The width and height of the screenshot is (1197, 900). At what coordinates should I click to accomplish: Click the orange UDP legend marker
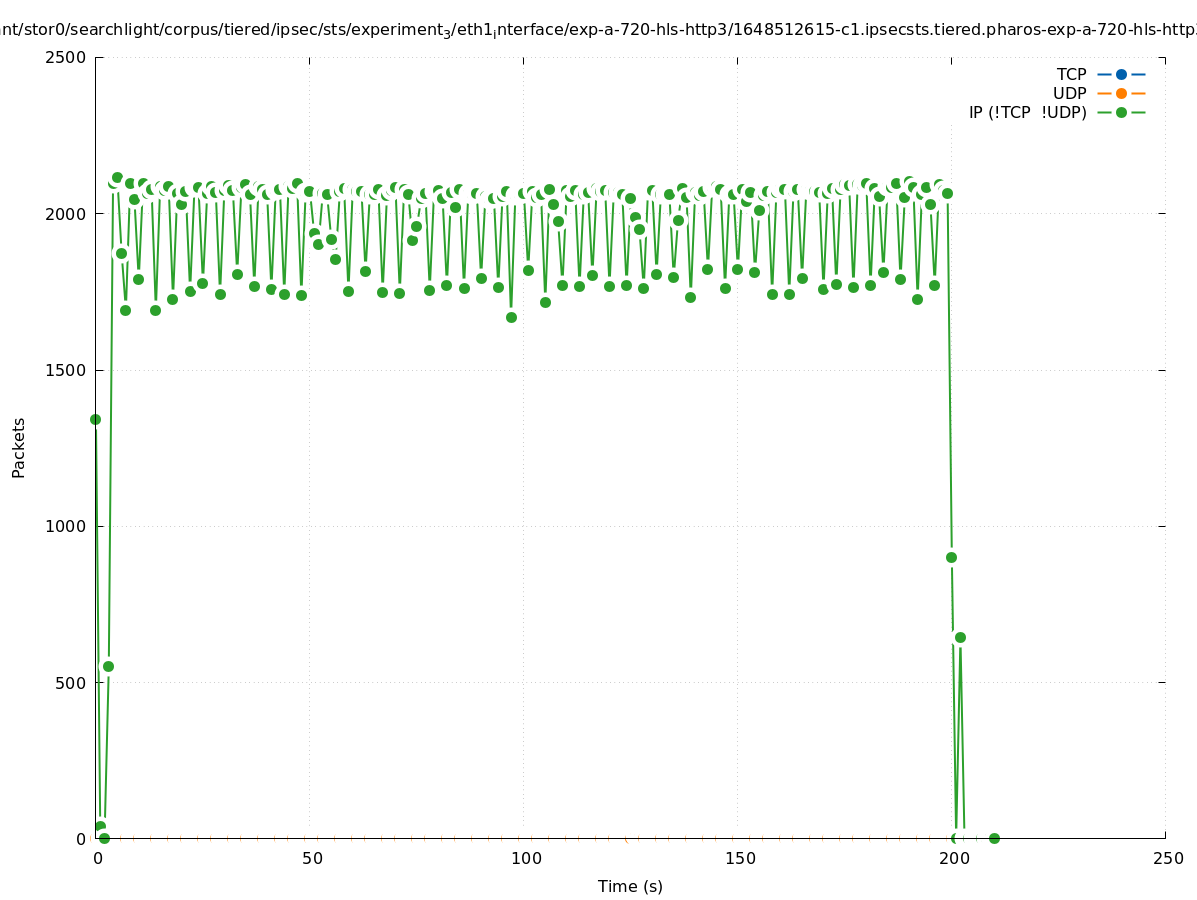coord(1121,93)
